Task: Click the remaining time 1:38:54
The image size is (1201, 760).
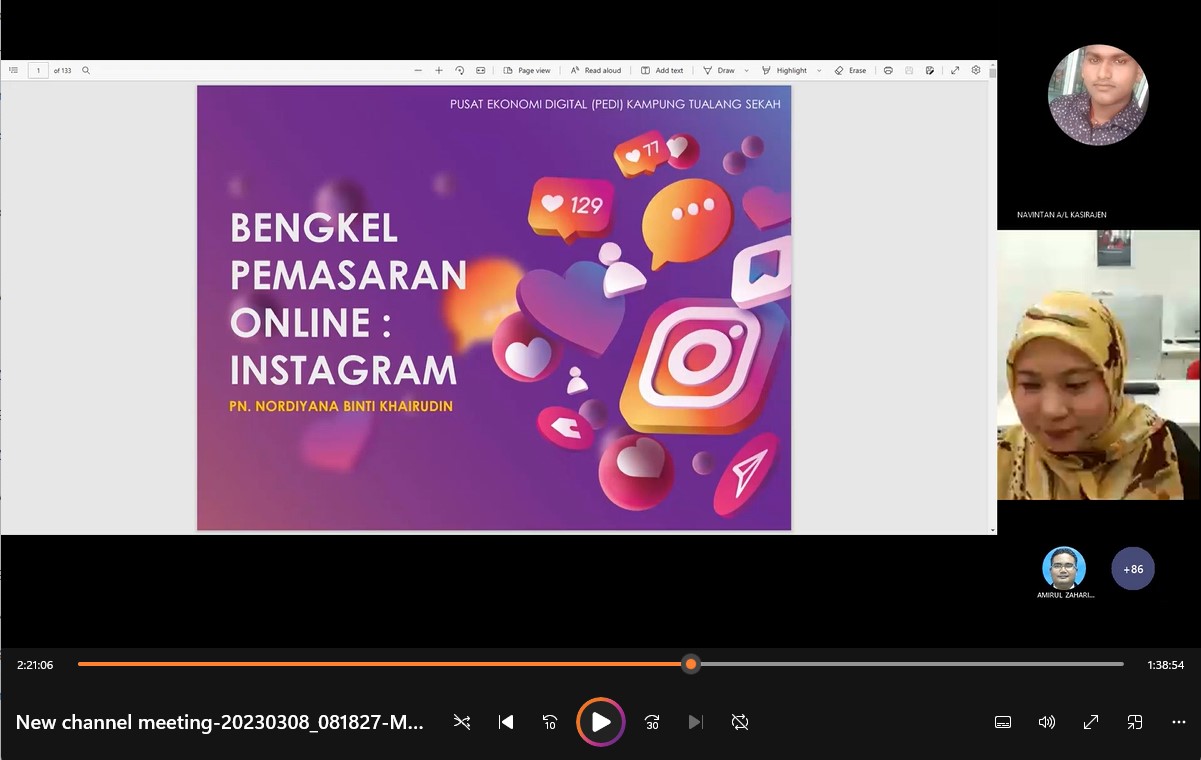Action: (x=1166, y=665)
